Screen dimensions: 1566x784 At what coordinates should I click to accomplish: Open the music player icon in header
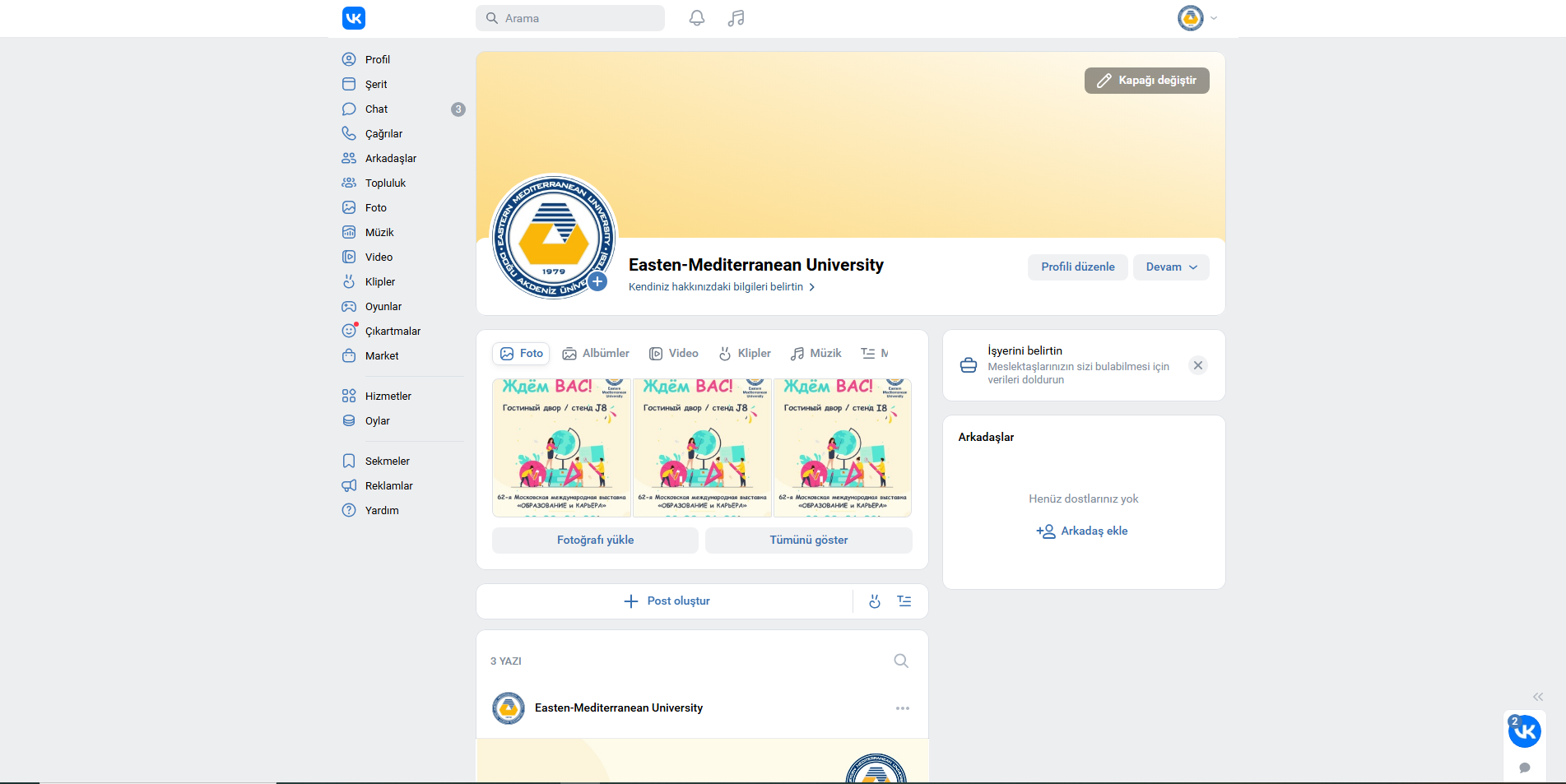coord(736,18)
